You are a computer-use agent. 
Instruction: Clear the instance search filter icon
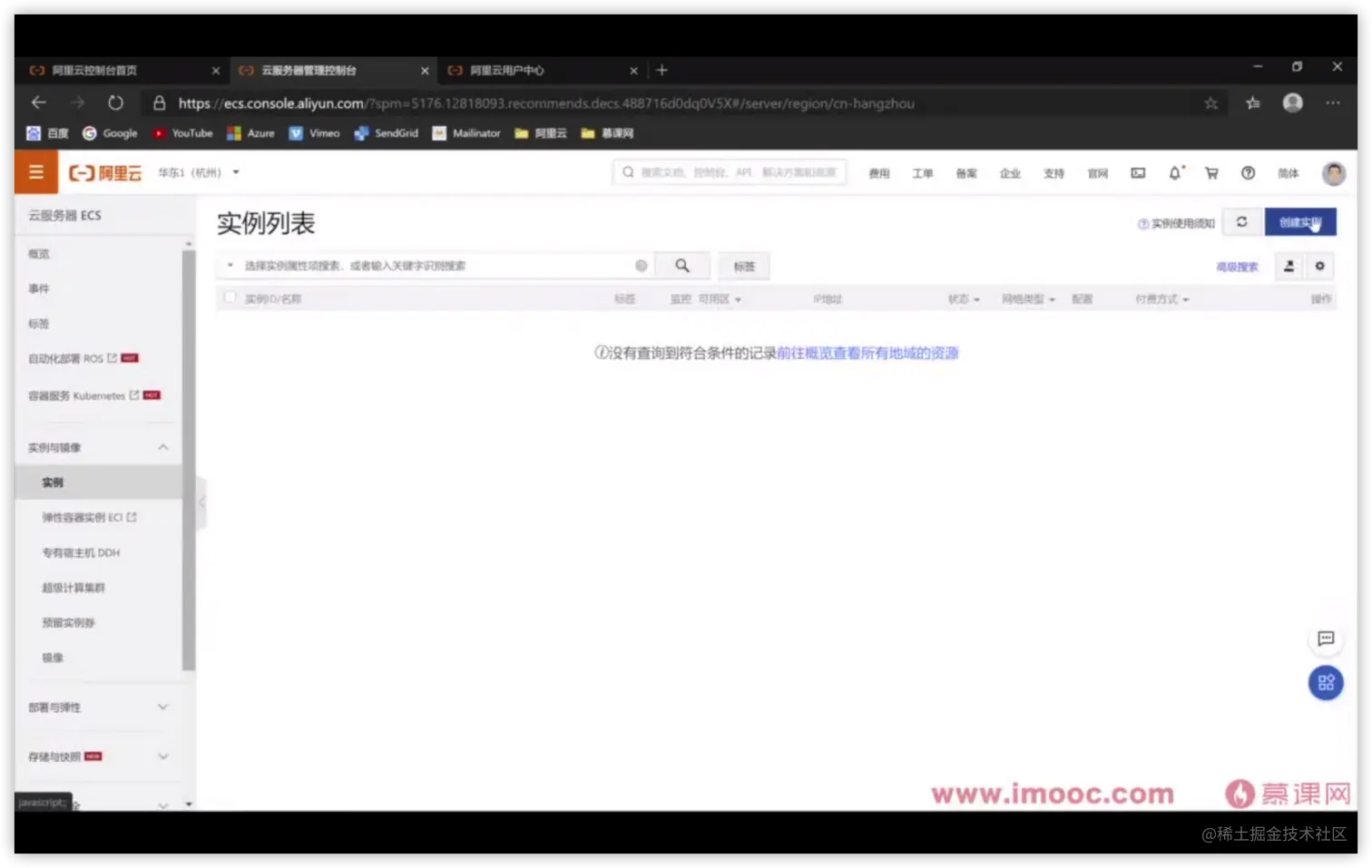641,266
